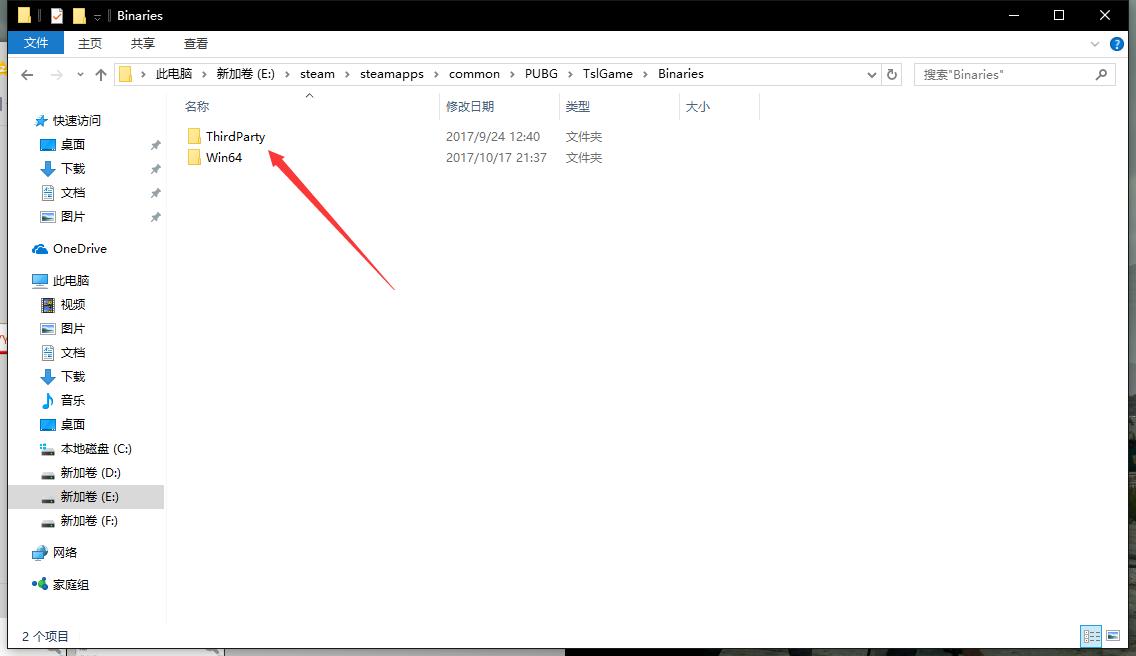Image resolution: width=1136 pixels, height=656 pixels.
Task: Open the blue Help question mark icon
Action: pos(1116,44)
